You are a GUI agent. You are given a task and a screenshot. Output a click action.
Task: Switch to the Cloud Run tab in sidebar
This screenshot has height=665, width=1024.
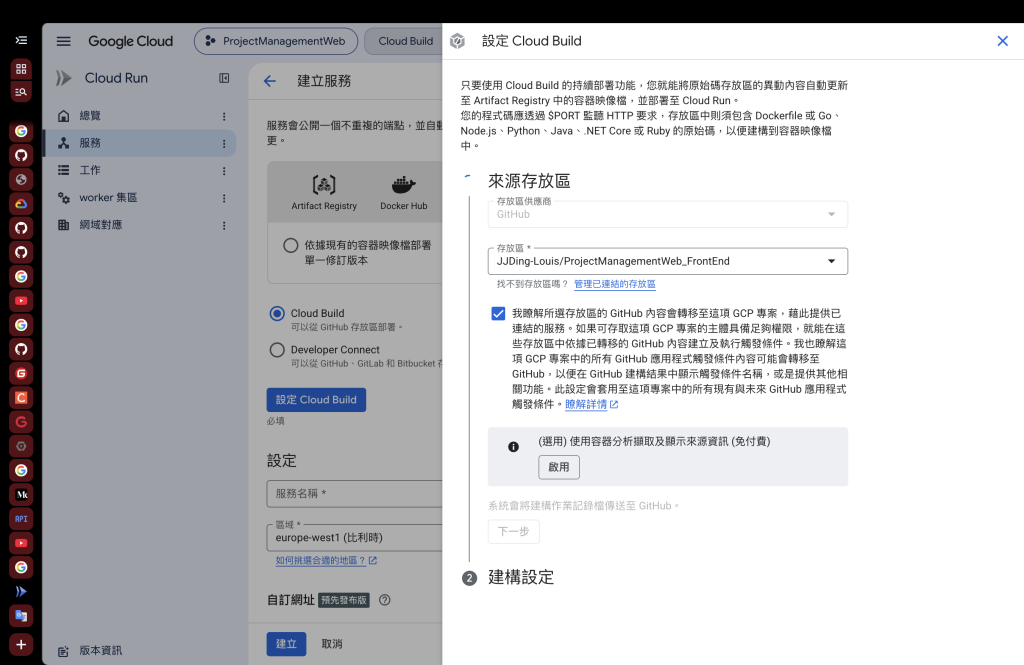coord(21,591)
